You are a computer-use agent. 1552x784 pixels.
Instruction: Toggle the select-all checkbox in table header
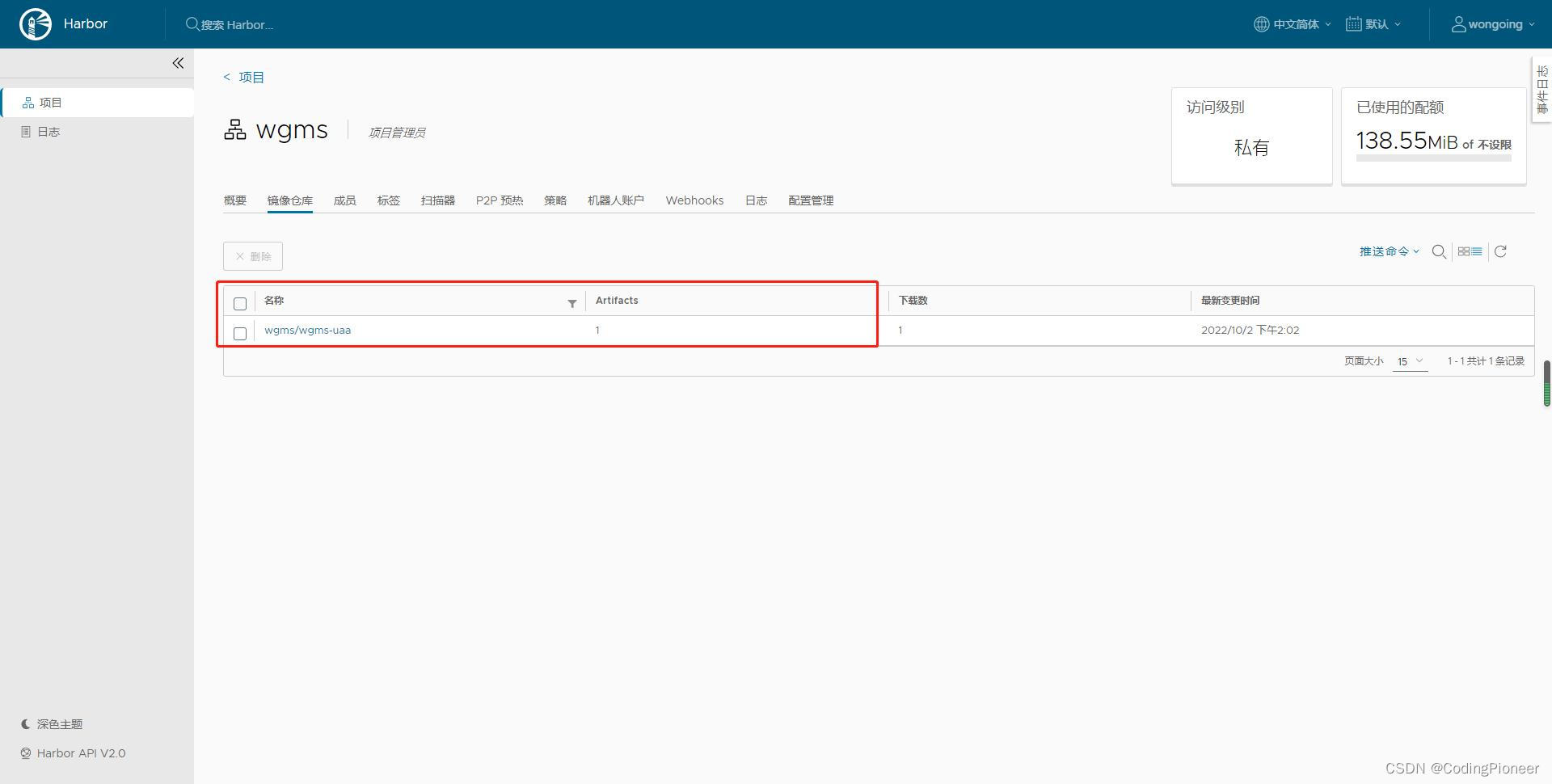240,304
